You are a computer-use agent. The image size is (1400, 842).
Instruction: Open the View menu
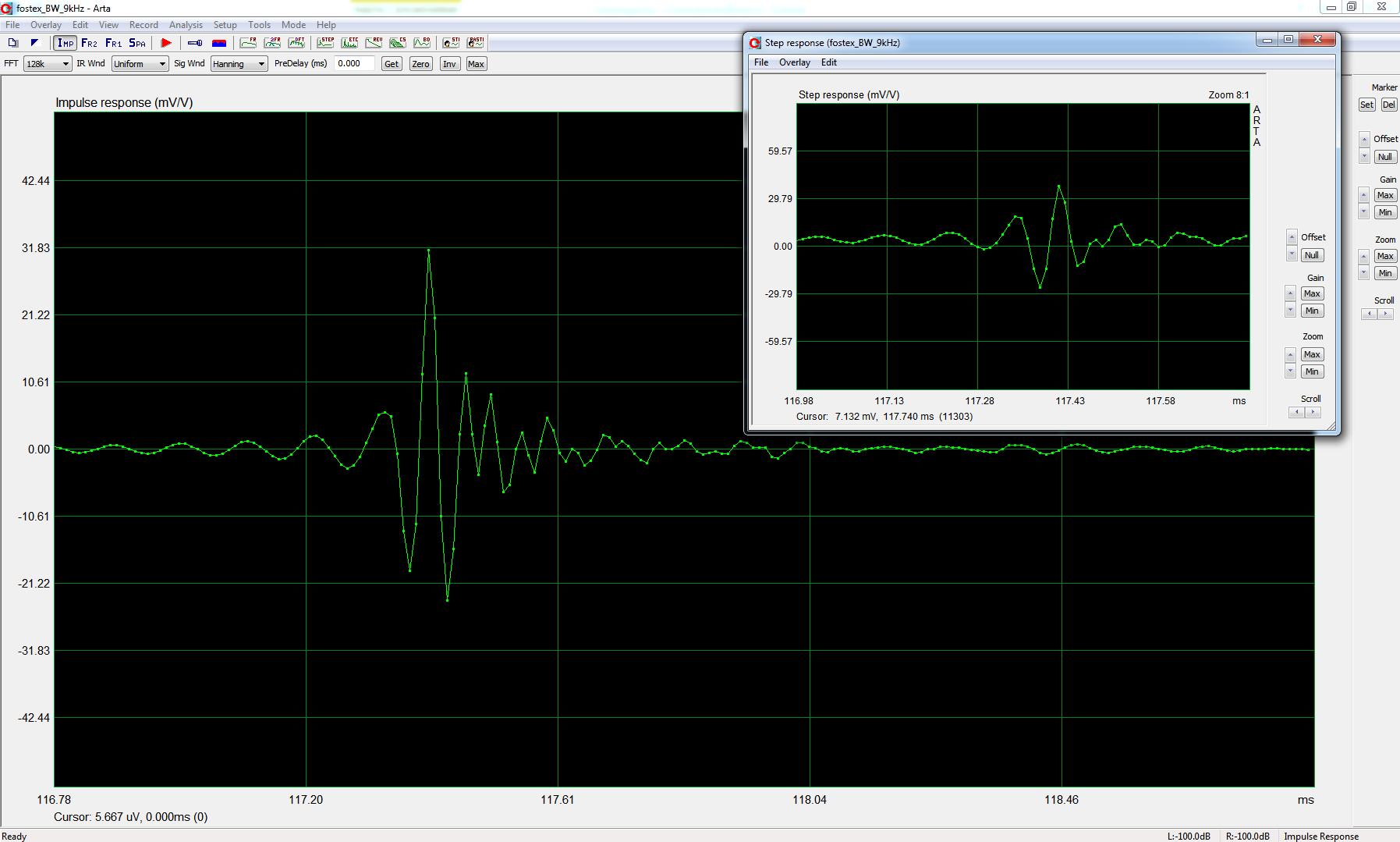[108, 25]
